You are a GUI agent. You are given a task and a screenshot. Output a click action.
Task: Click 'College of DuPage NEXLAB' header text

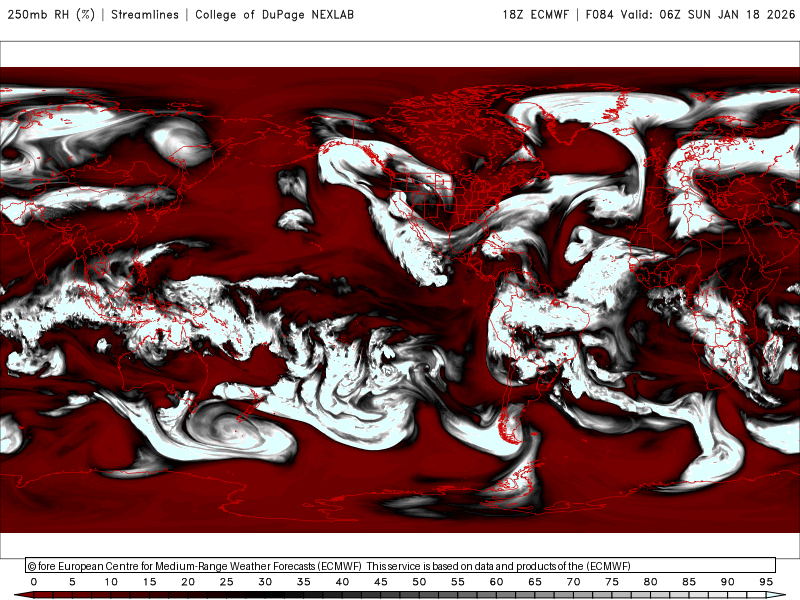(274, 14)
